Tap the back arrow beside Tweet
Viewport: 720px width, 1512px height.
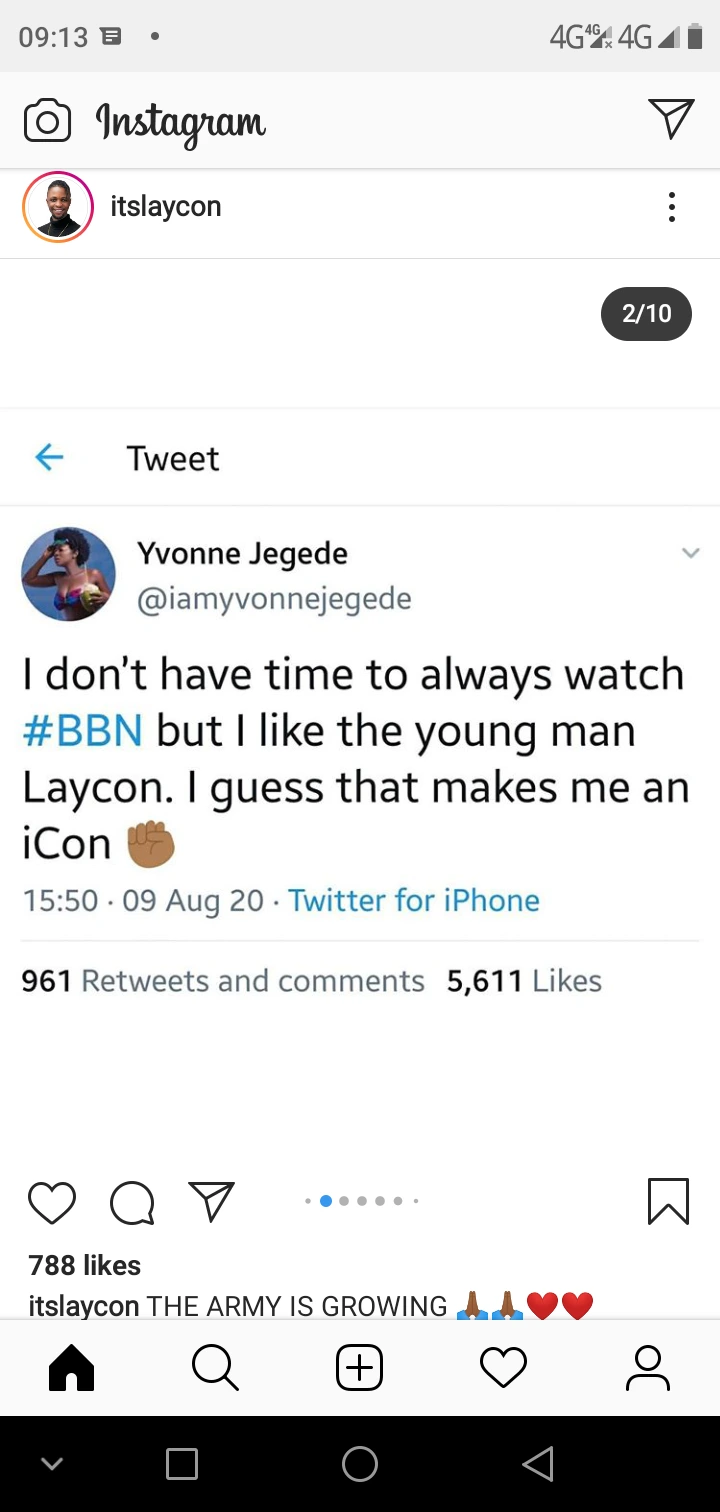tap(49, 458)
